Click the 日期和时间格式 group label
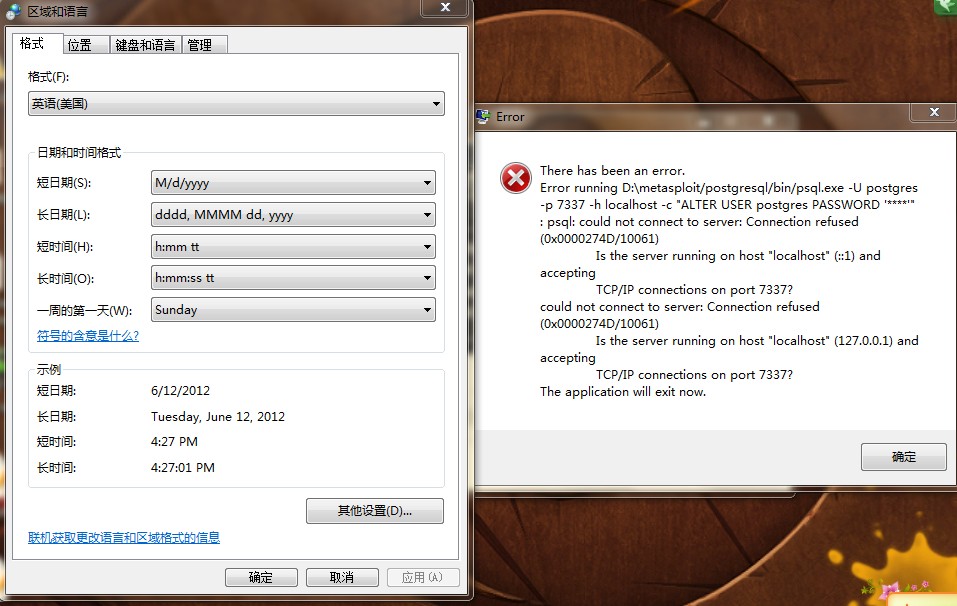The image size is (957, 606). (x=79, y=153)
